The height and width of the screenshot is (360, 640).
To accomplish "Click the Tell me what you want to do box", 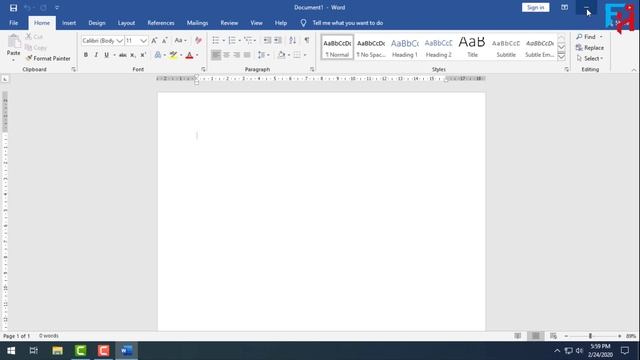I will pyautogui.click(x=347, y=23).
